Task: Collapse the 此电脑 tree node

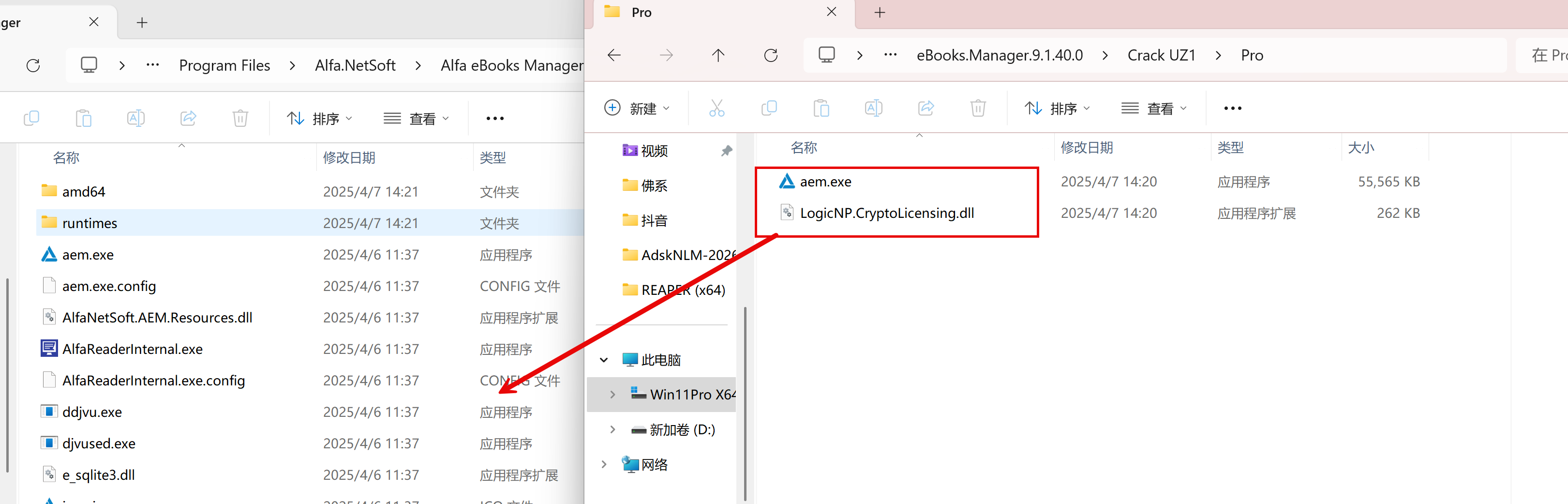Action: click(x=604, y=360)
